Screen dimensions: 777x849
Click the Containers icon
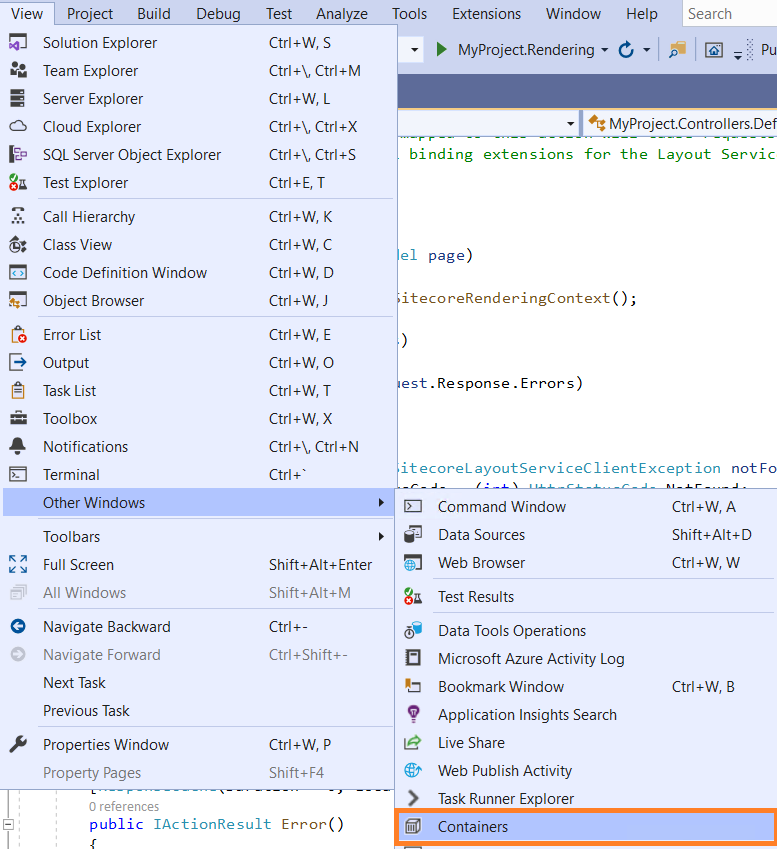coord(413,827)
